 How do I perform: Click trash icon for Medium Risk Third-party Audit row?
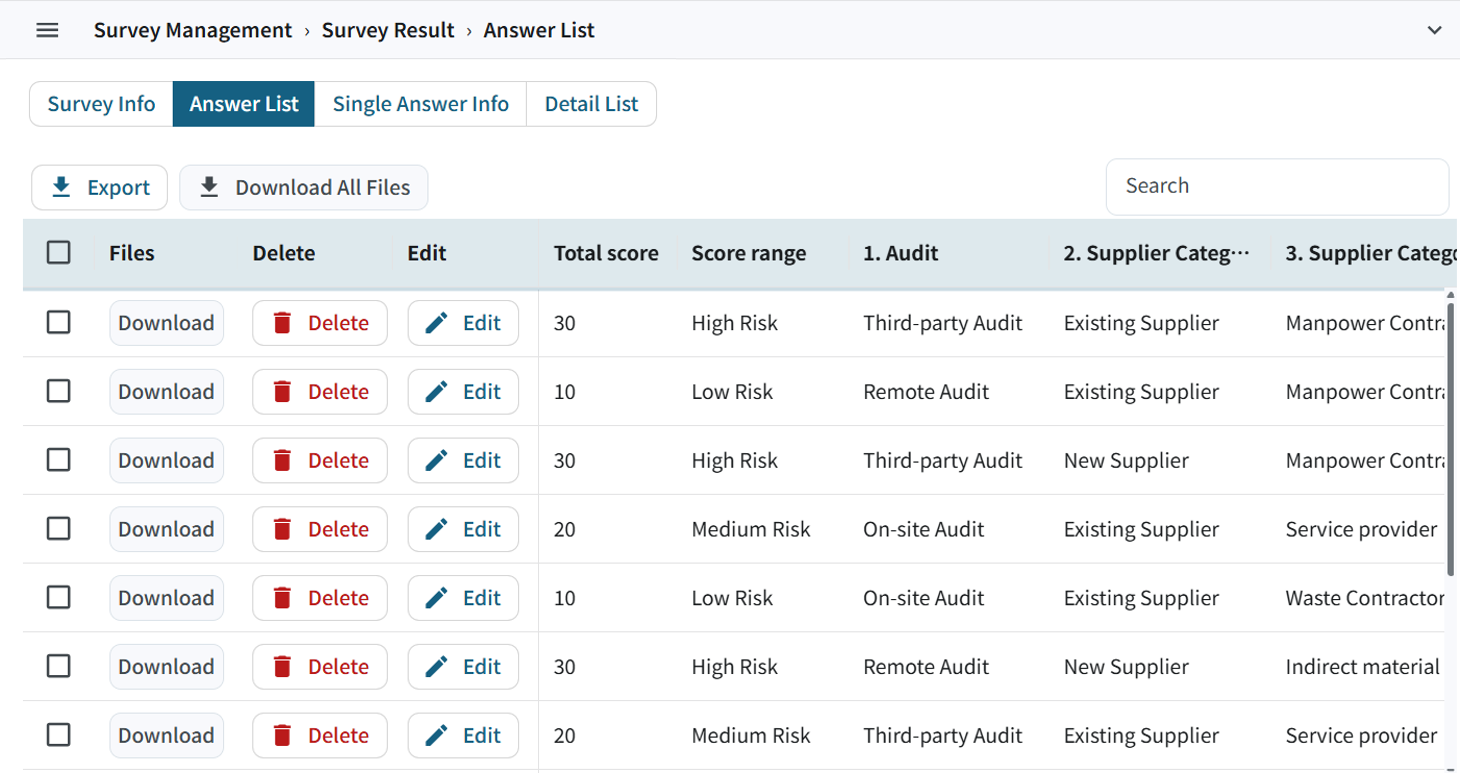coord(282,735)
